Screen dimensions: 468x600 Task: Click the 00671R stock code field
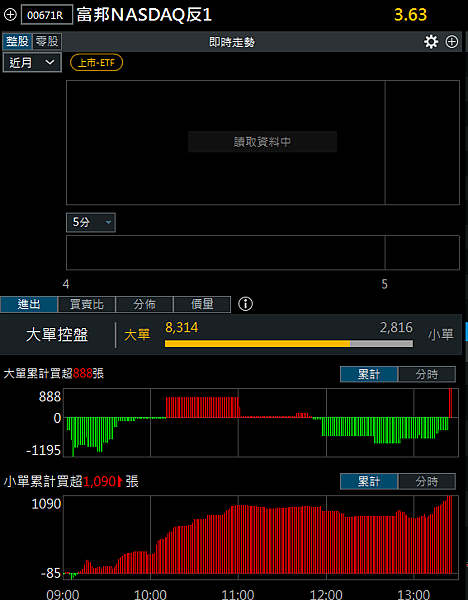pos(47,15)
